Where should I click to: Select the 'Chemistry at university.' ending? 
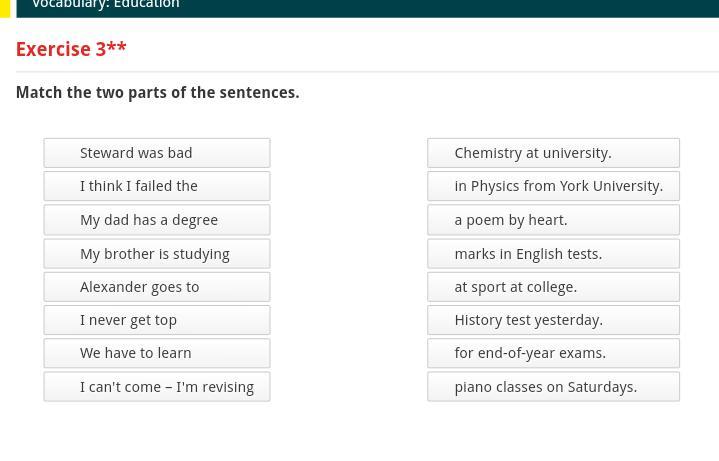[553, 153]
